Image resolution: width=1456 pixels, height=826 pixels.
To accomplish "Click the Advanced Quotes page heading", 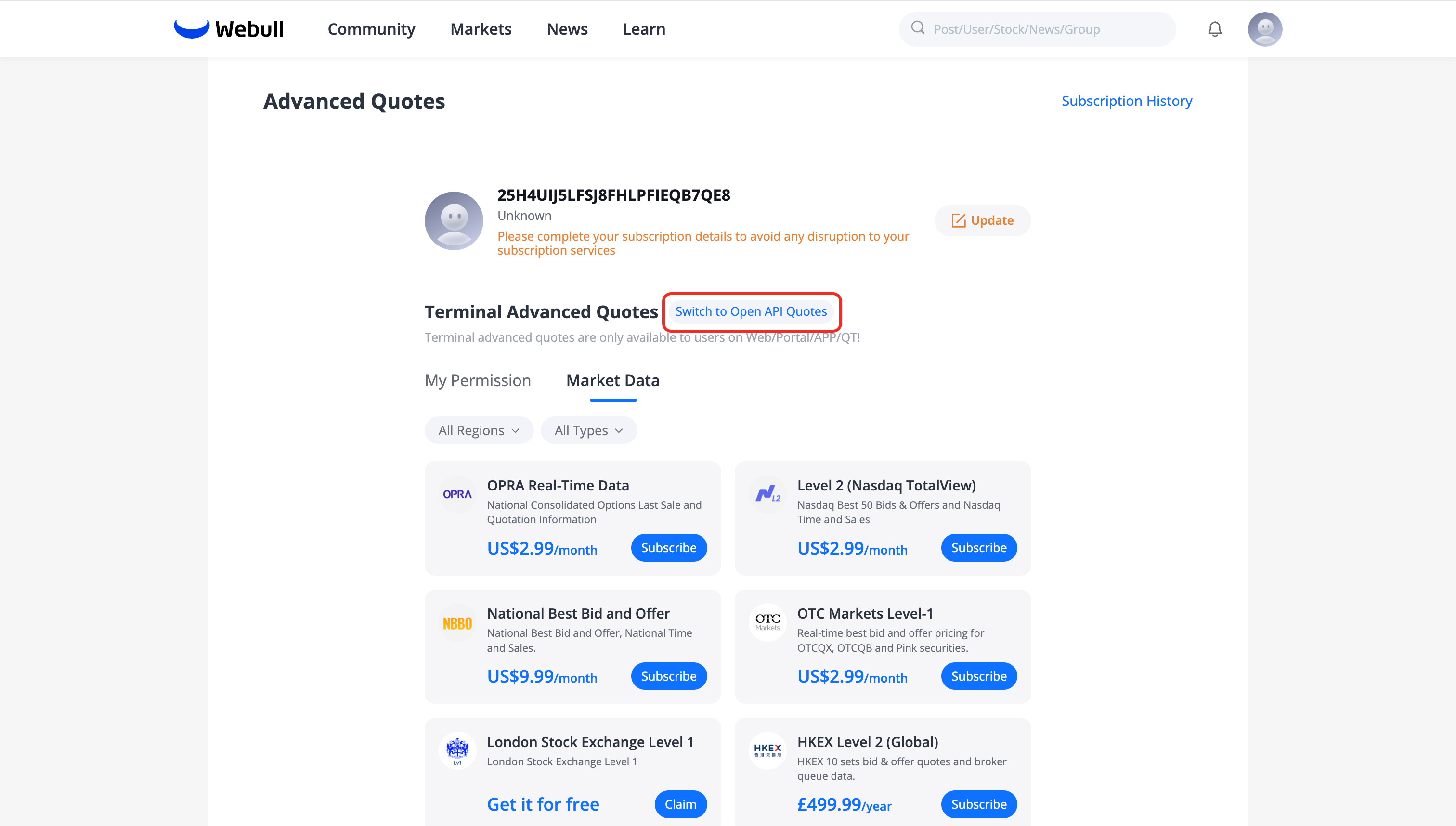I will [354, 101].
